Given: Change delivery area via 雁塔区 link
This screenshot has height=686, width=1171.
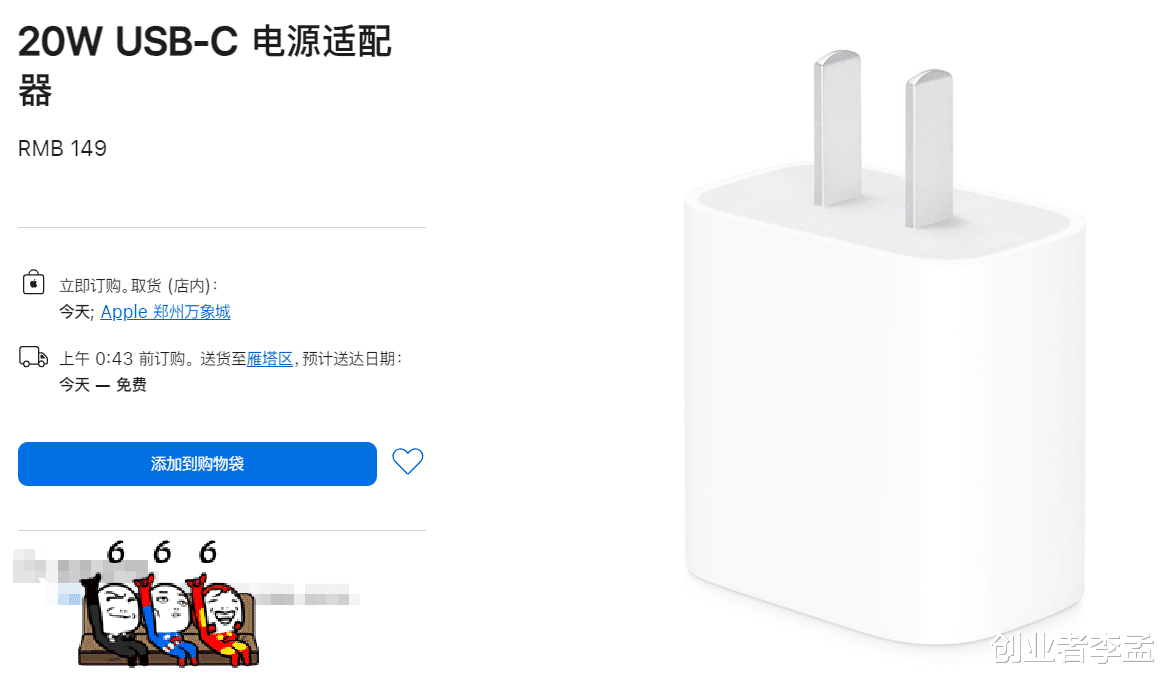Looking at the screenshot, I should click(x=270, y=359).
